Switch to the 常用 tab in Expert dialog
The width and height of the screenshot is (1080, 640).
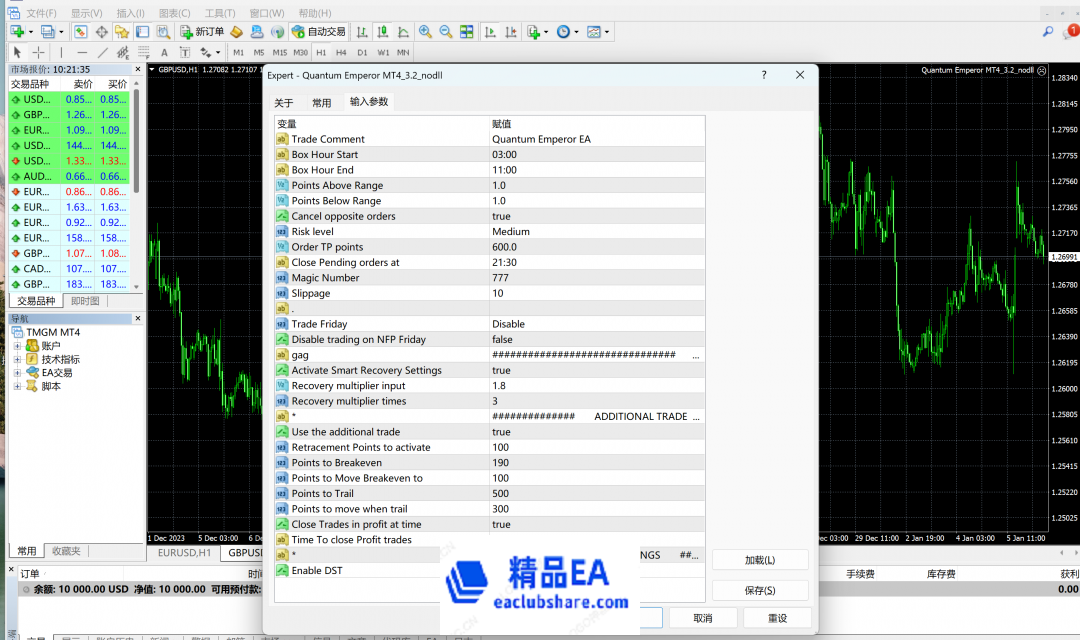321,103
